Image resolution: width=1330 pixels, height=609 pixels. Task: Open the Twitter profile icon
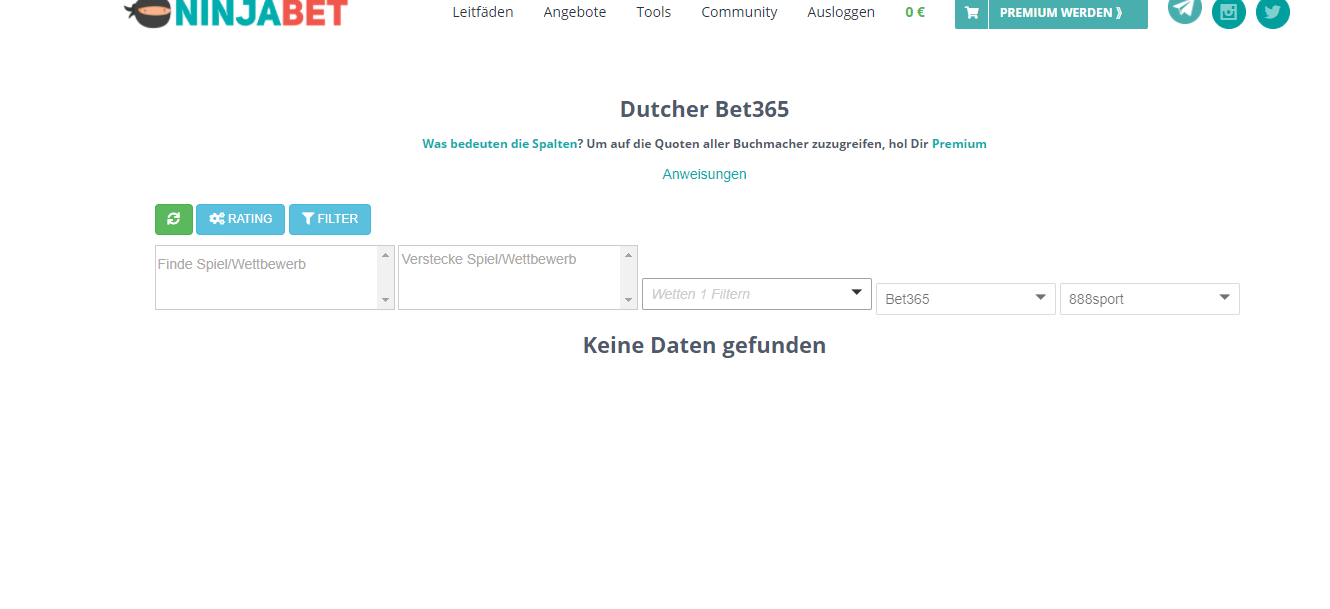(x=1273, y=12)
